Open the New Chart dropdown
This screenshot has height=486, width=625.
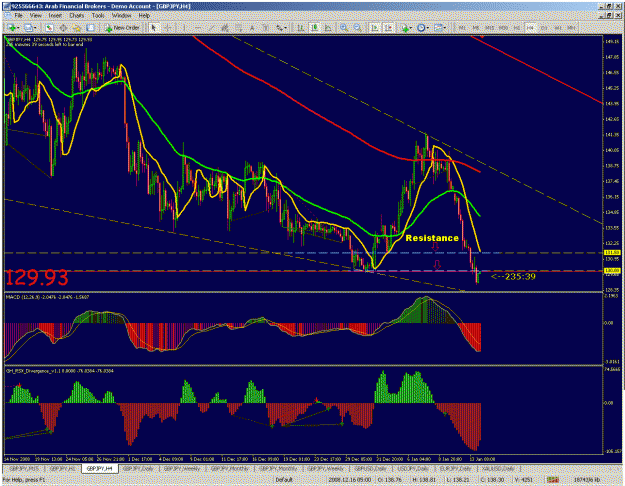click(x=13, y=28)
